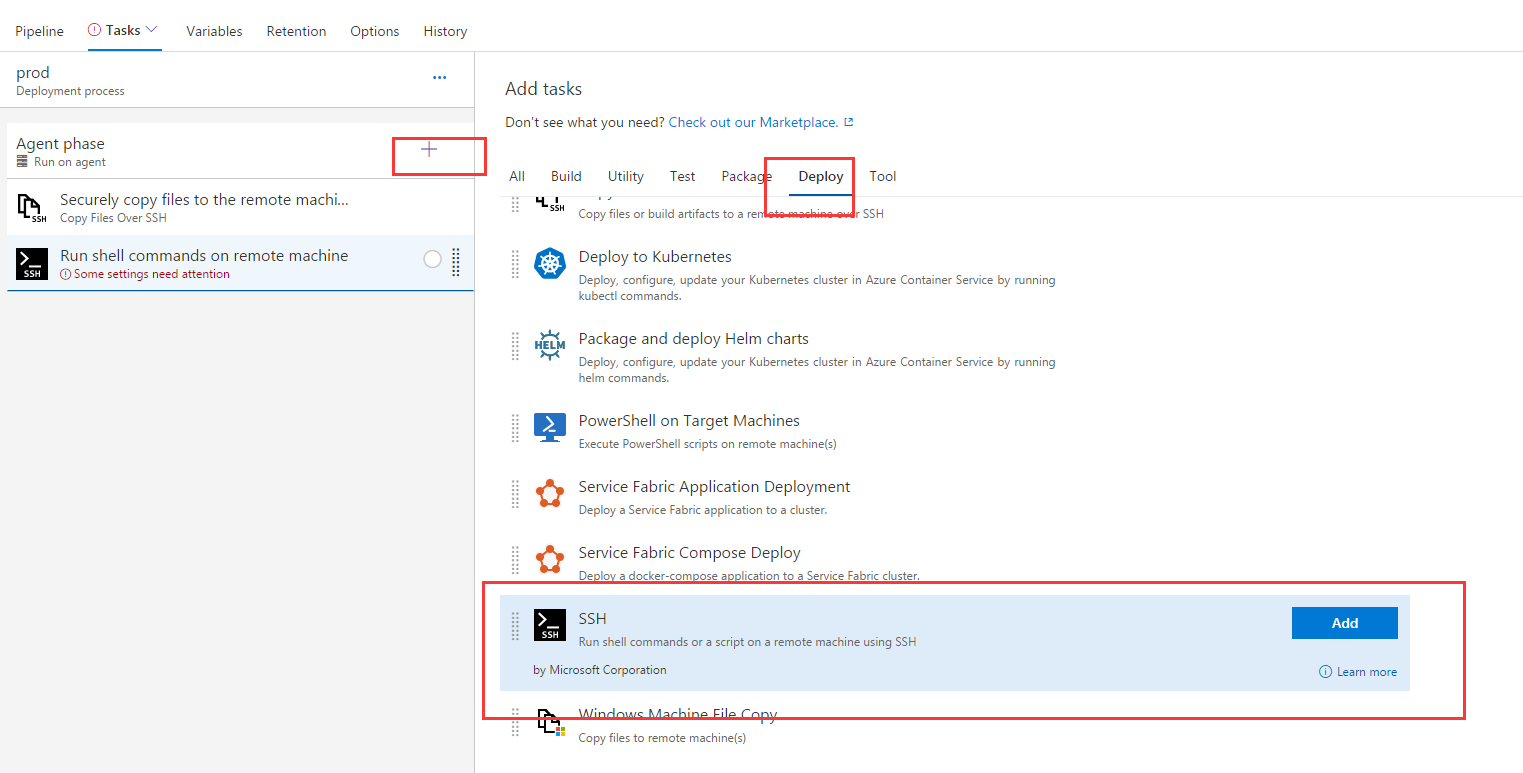Click drag handle beside Helm charts task
1523x773 pixels.
(516, 346)
